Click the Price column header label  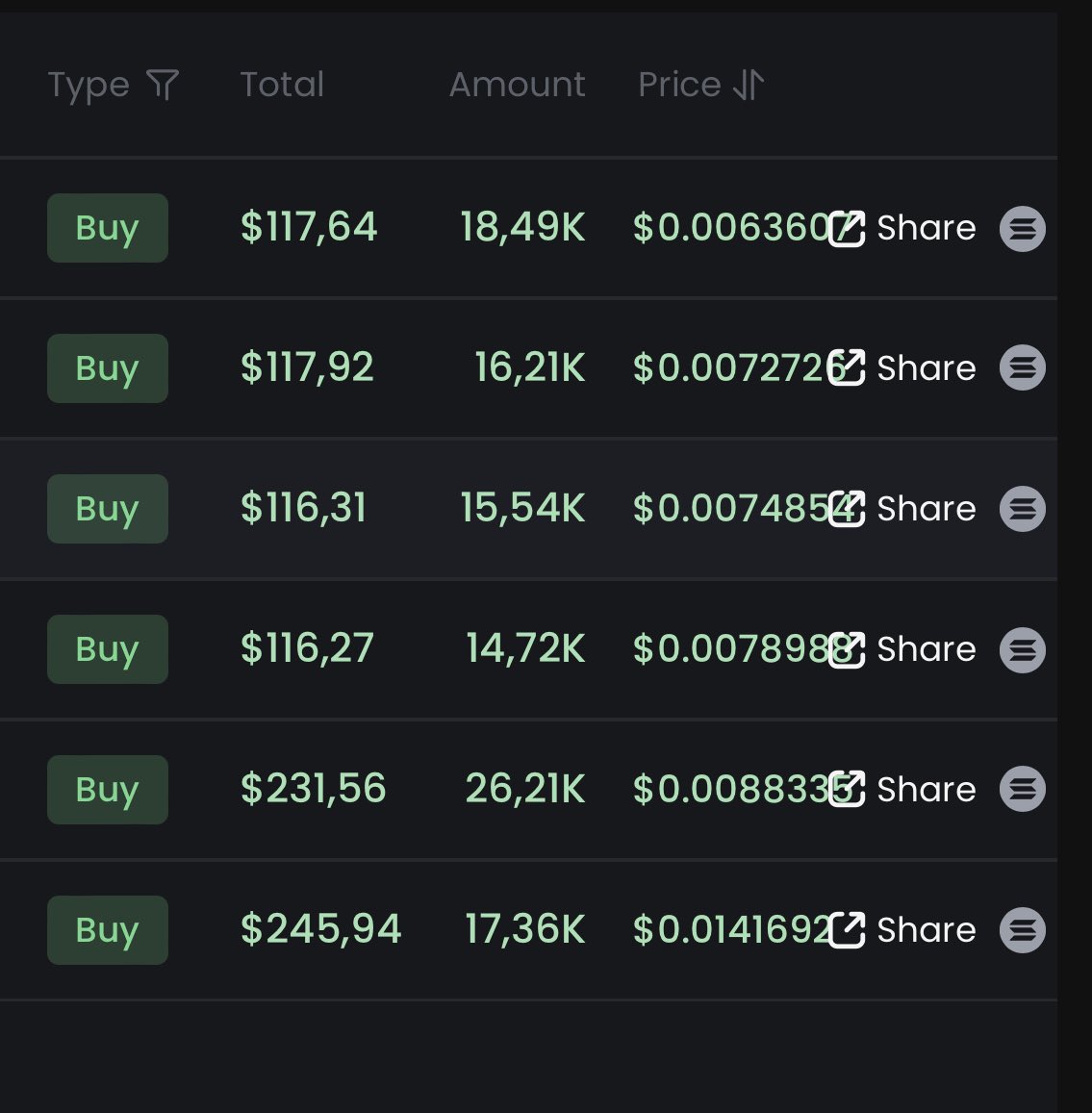pyautogui.click(x=679, y=85)
